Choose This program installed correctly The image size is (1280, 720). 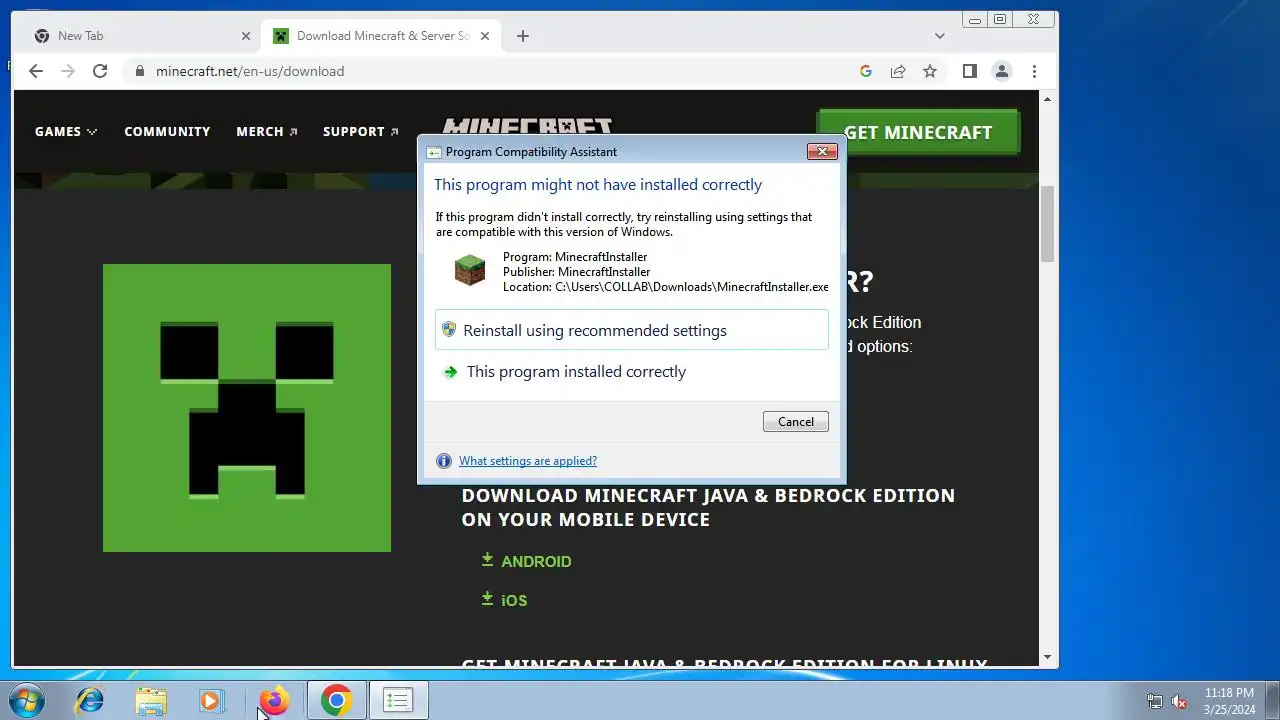(632, 371)
